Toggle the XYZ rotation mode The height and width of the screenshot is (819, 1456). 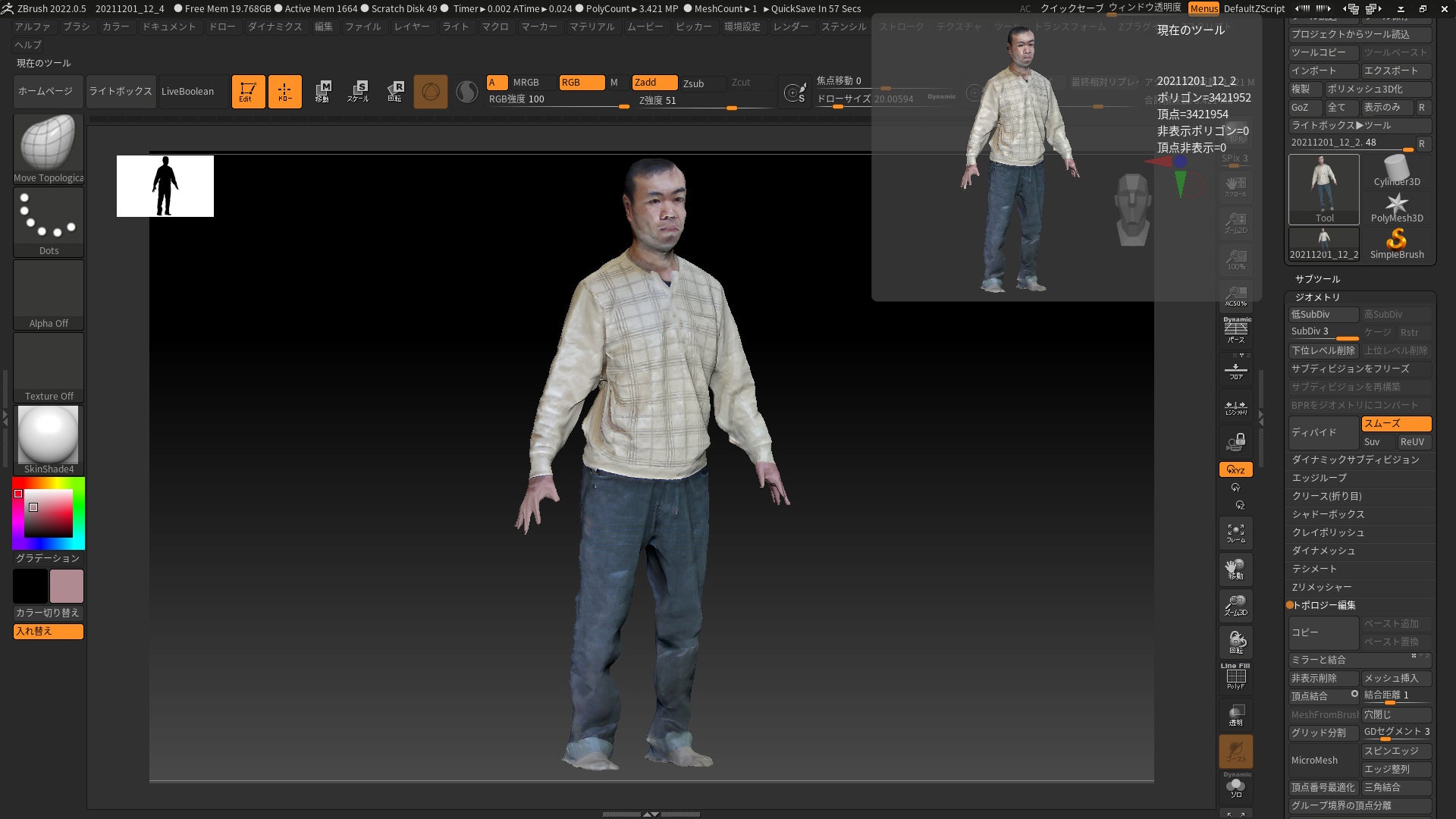tap(1235, 469)
